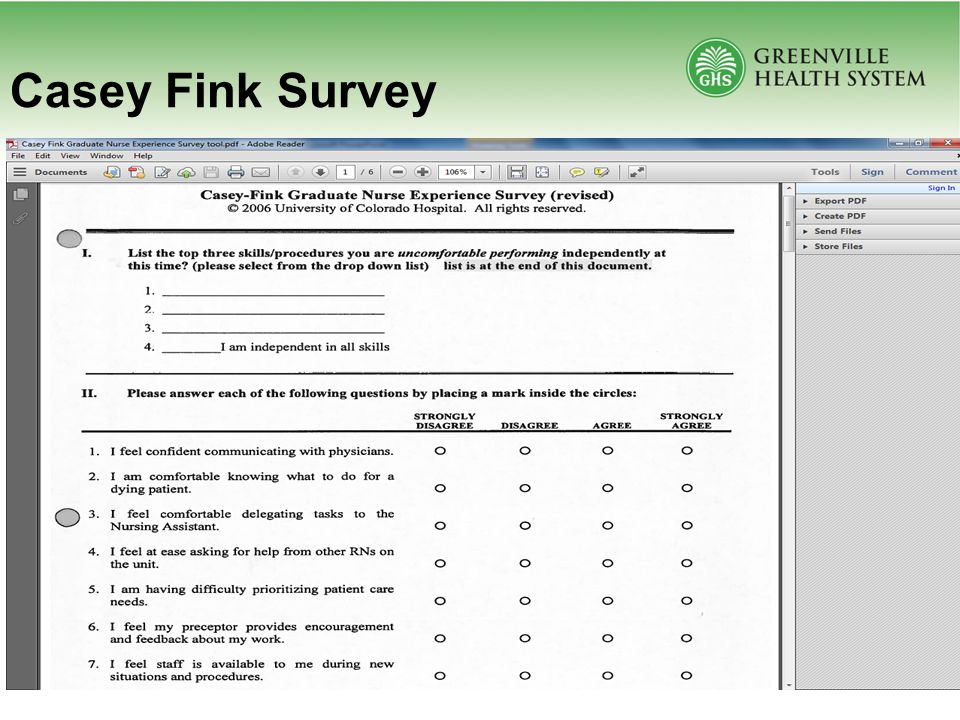Image resolution: width=960 pixels, height=720 pixels.
Task: Select Disagree for dying patient question
Action: [x=525, y=488]
